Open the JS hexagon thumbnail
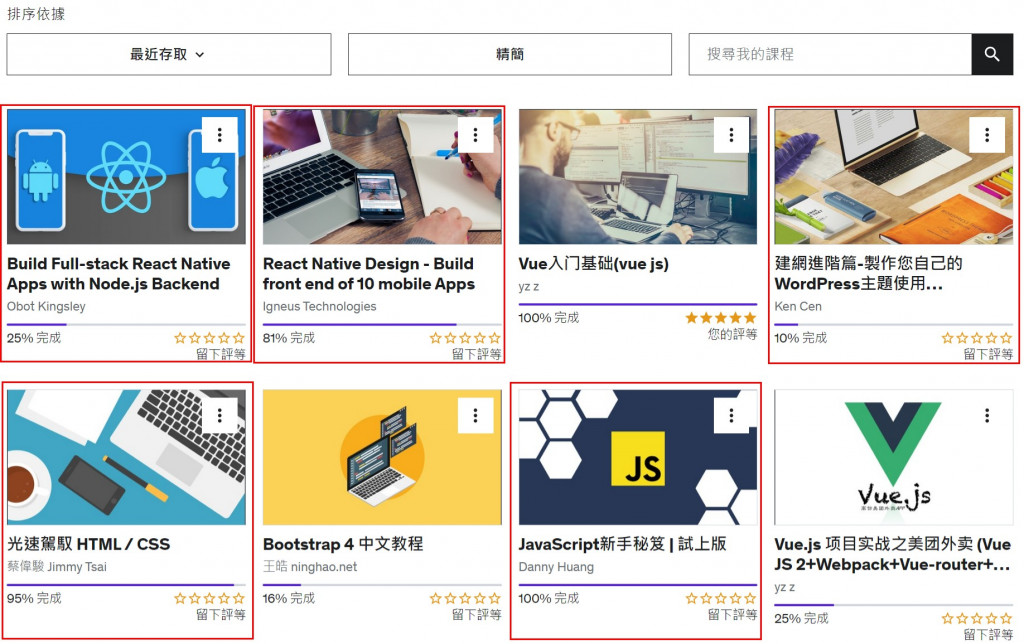The height and width of the screenshot is (644, 1024). point(638,457)
